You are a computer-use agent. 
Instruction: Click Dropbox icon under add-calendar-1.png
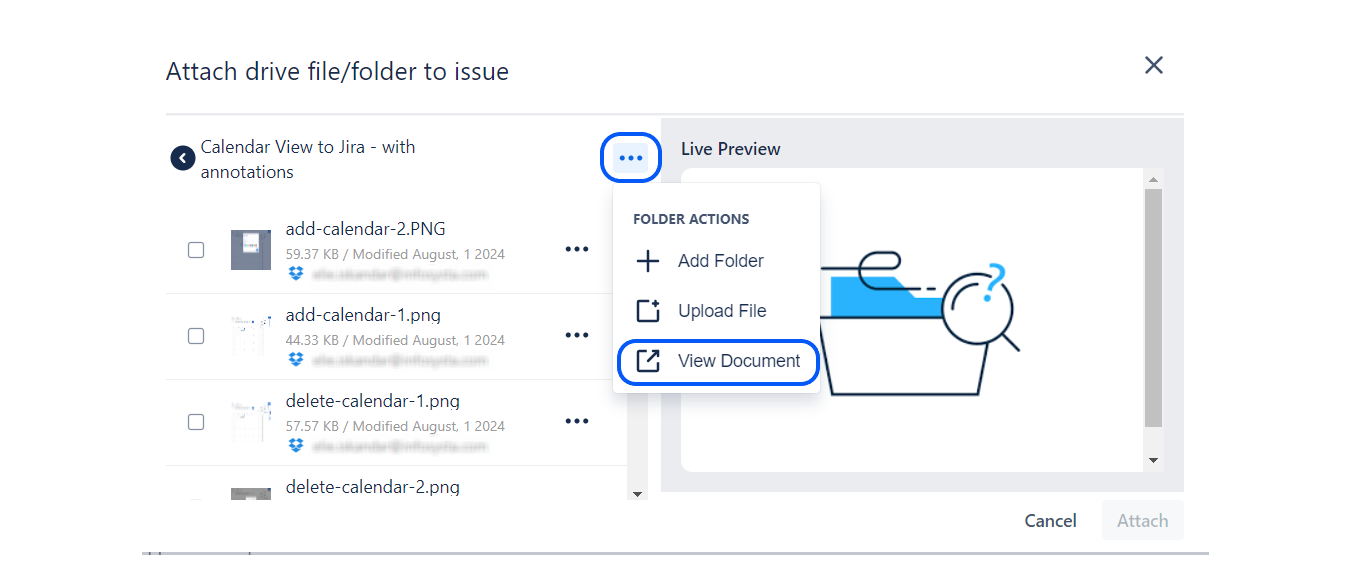click(296, 359)
